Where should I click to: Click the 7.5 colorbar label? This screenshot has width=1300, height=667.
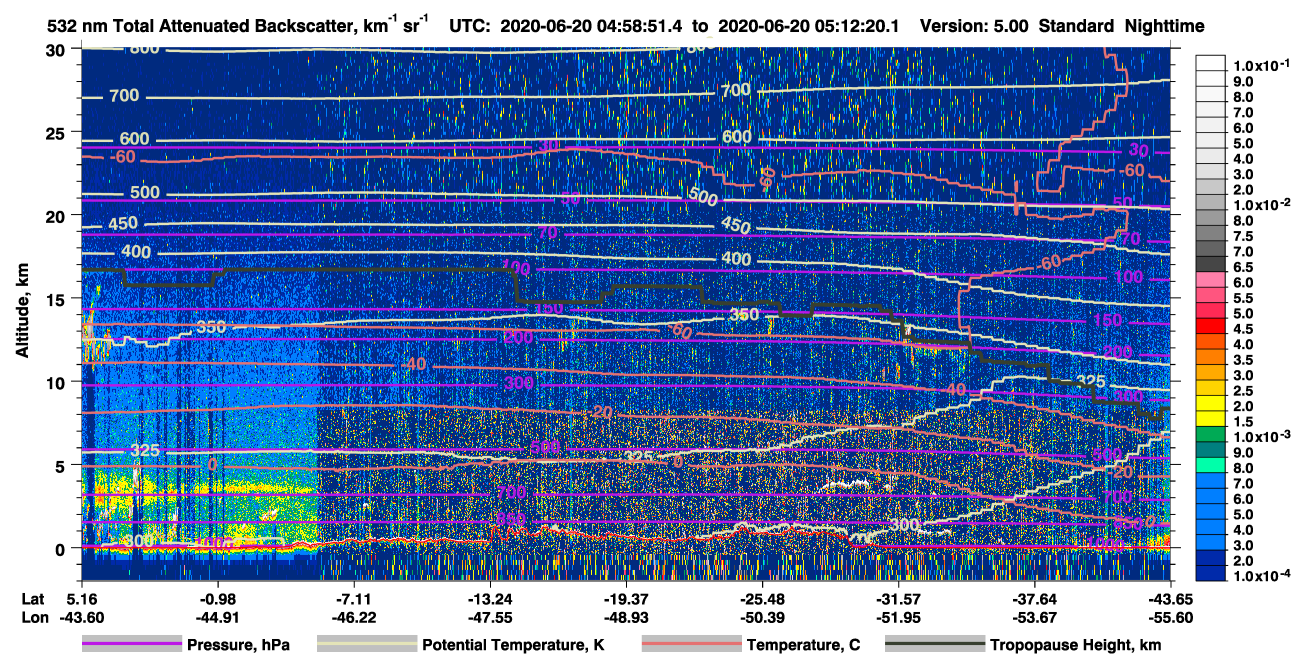[1243, 236]
